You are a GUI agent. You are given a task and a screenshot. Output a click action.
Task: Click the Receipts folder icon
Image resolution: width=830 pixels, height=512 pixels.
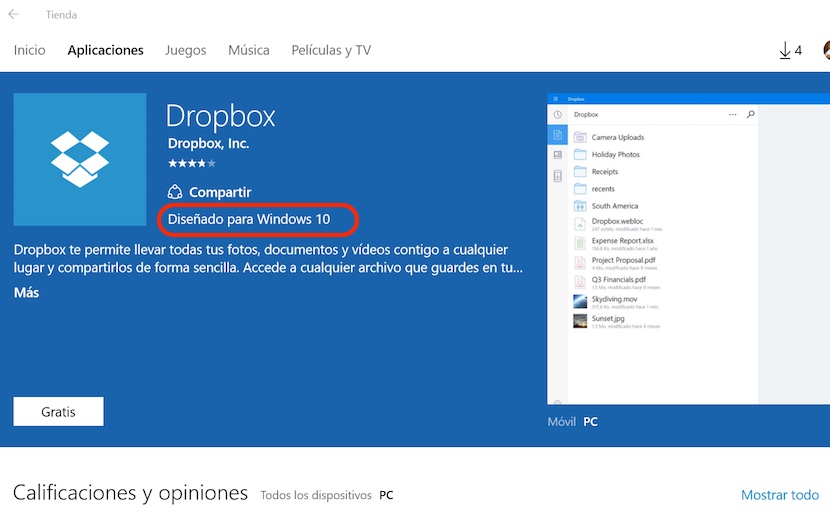(580, 171)
